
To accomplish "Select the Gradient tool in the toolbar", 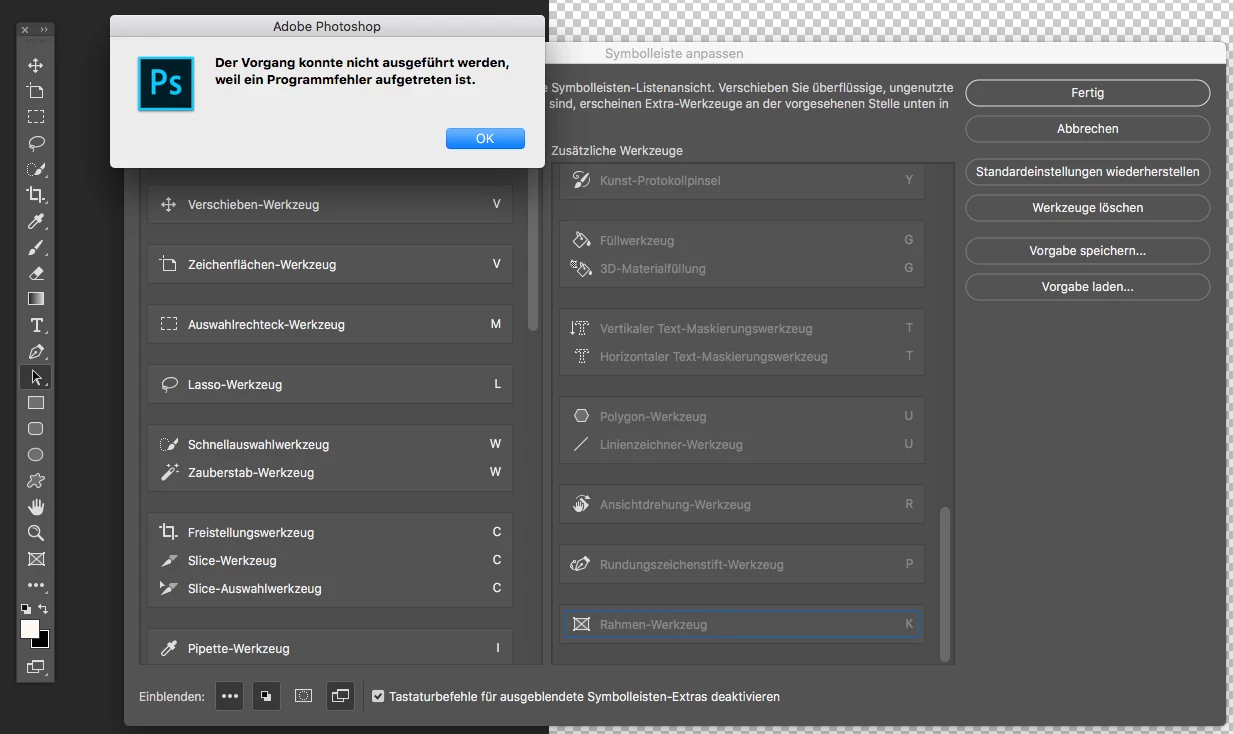I will (x=36, y=299).
